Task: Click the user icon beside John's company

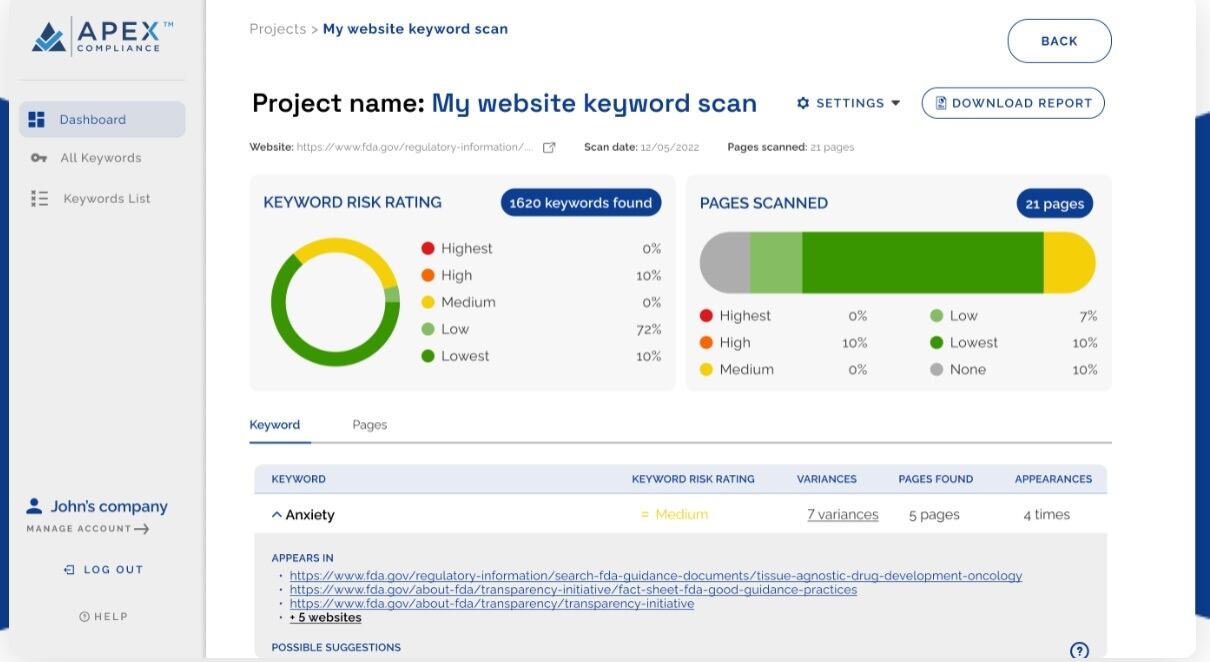Action: tap(32, 506)
